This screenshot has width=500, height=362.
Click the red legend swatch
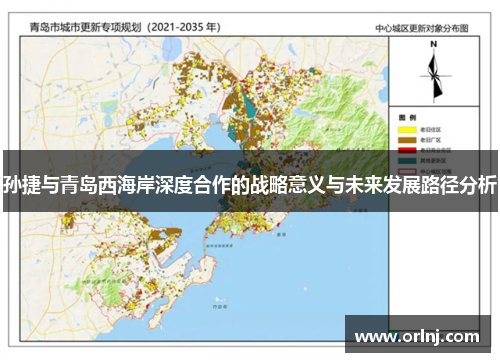click(x=407, y=150)
